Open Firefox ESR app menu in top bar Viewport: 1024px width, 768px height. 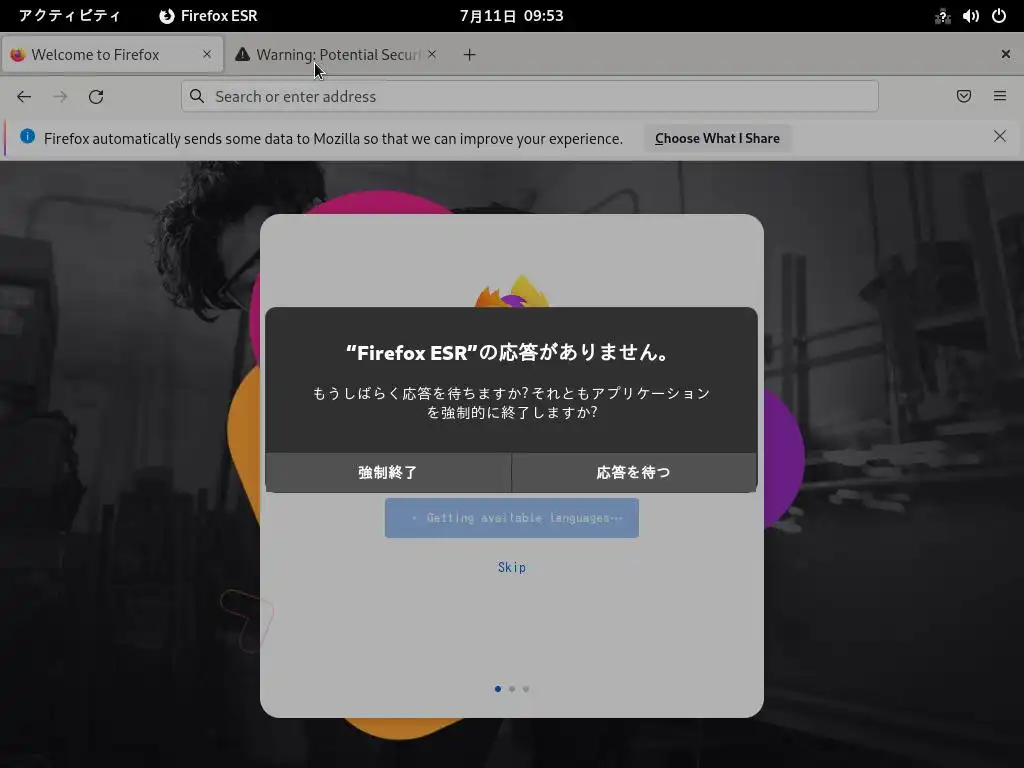coord(208,16)
